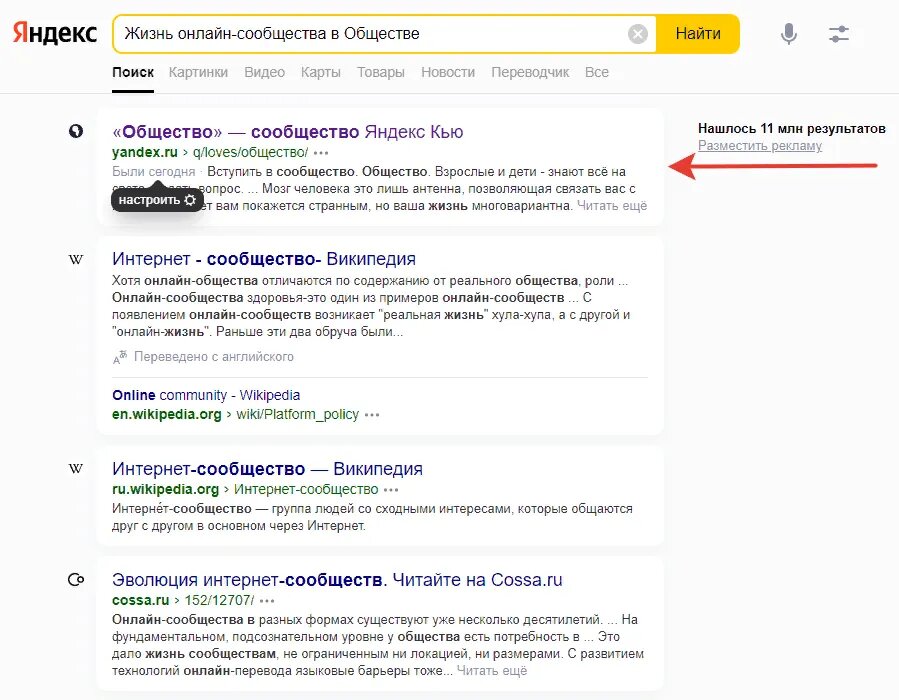Click Читать ещё in Cossa.ru result

point(492,671)
